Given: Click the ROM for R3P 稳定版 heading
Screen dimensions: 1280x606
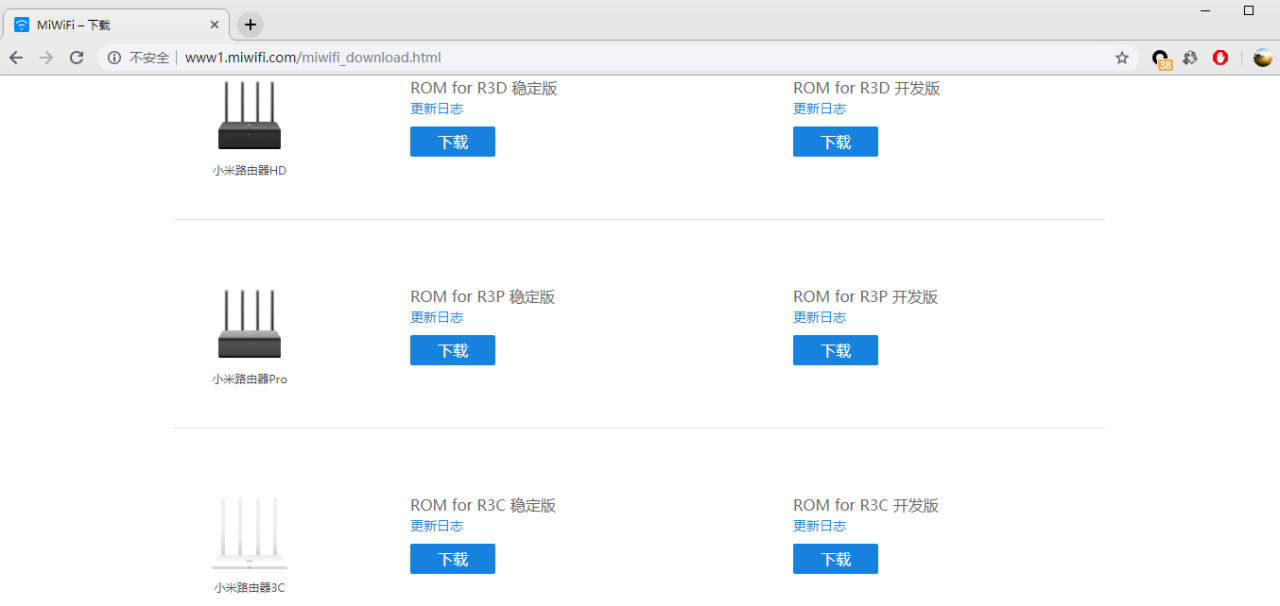Looking at the screenshot, I should (482, 297).
